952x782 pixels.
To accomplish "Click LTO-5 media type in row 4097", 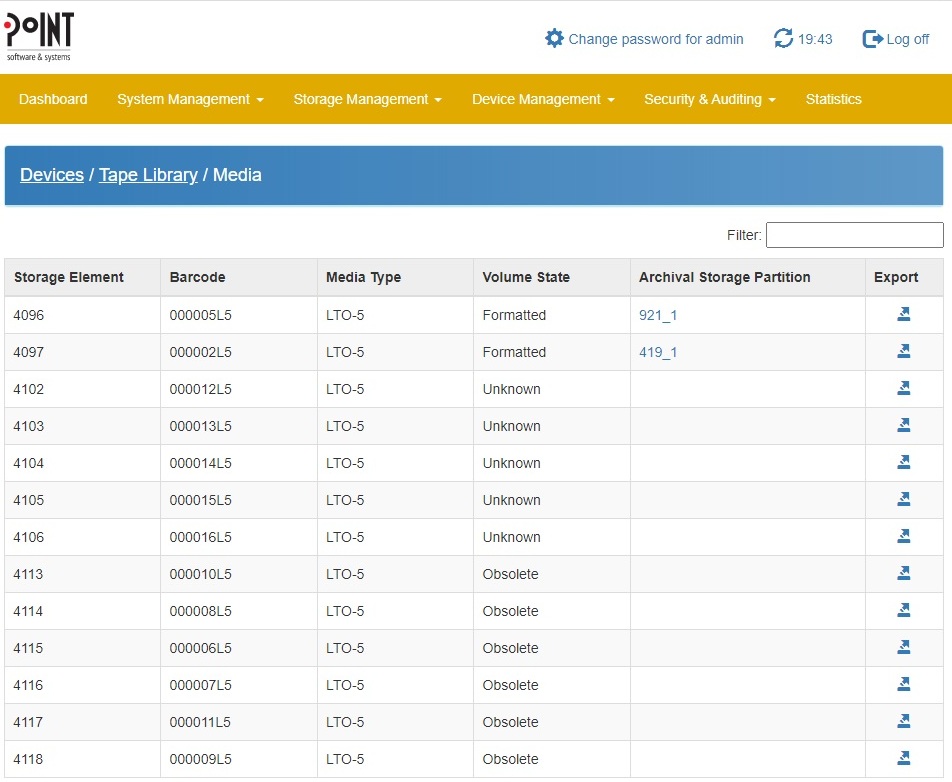I will click(345, 352).
